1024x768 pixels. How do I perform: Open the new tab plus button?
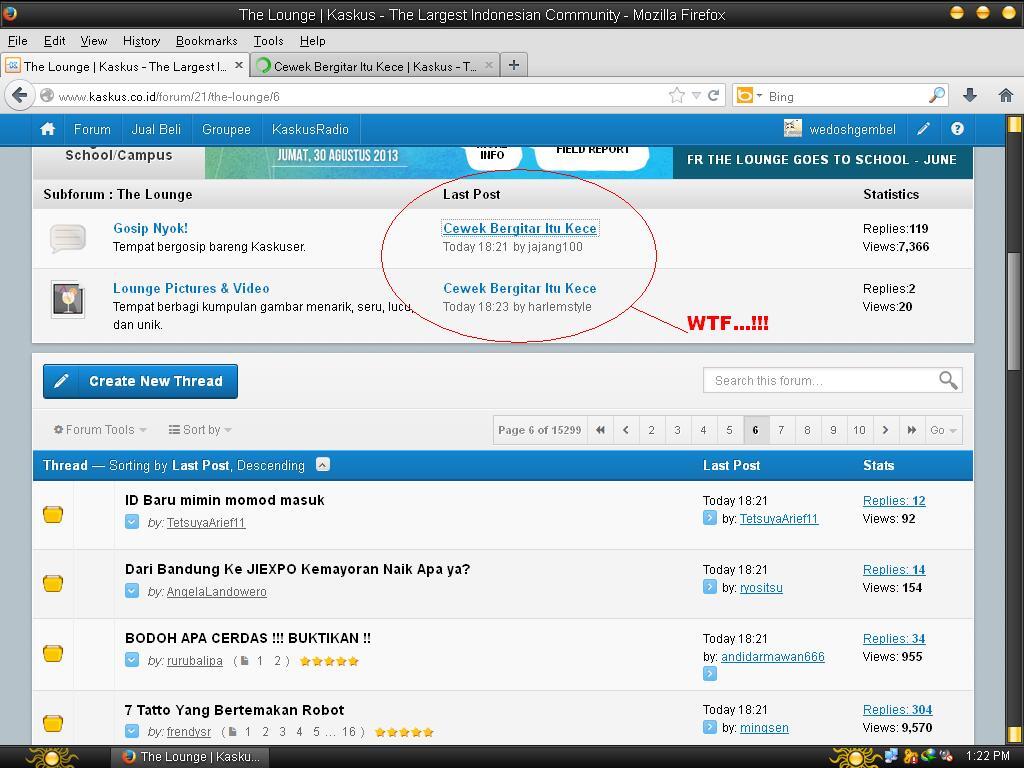point(514,65)
